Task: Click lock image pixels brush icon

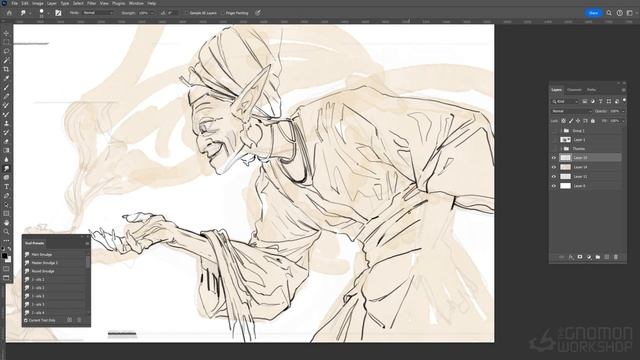Action: pos(571,121)
